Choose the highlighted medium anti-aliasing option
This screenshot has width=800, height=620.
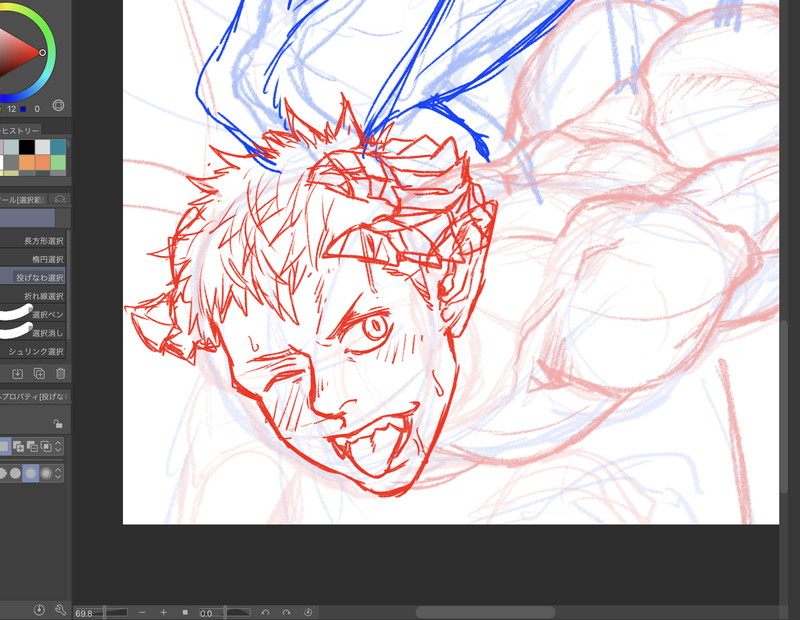(31, 473)
